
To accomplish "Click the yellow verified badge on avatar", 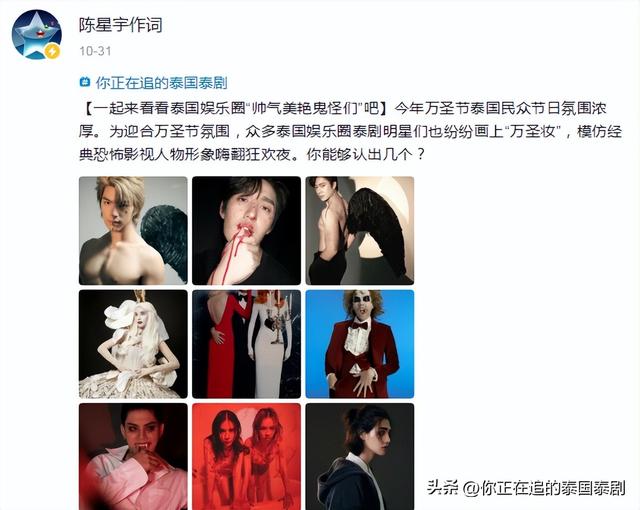I will tap(52, 51).
